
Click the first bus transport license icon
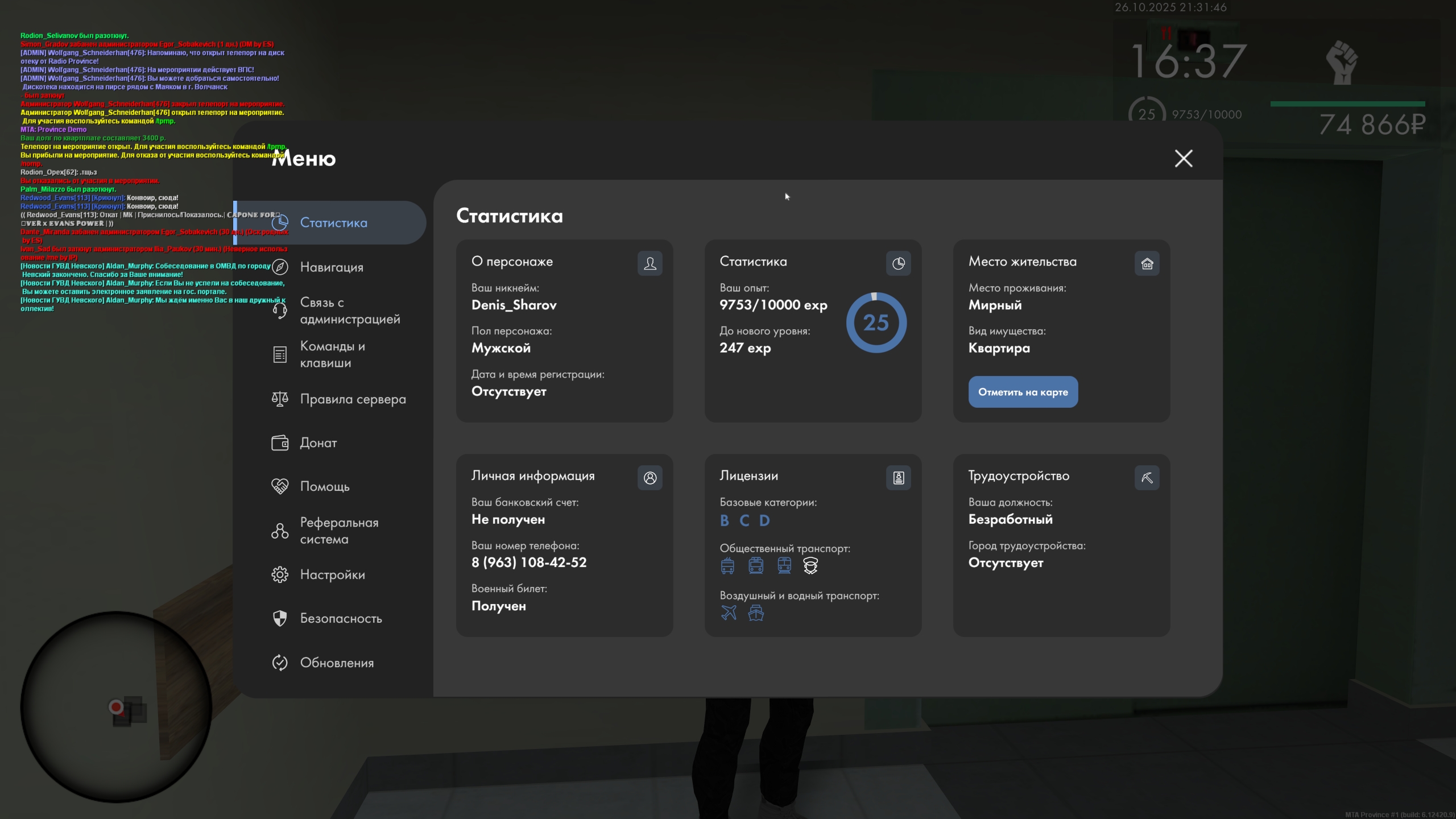[x=727, y=565]
